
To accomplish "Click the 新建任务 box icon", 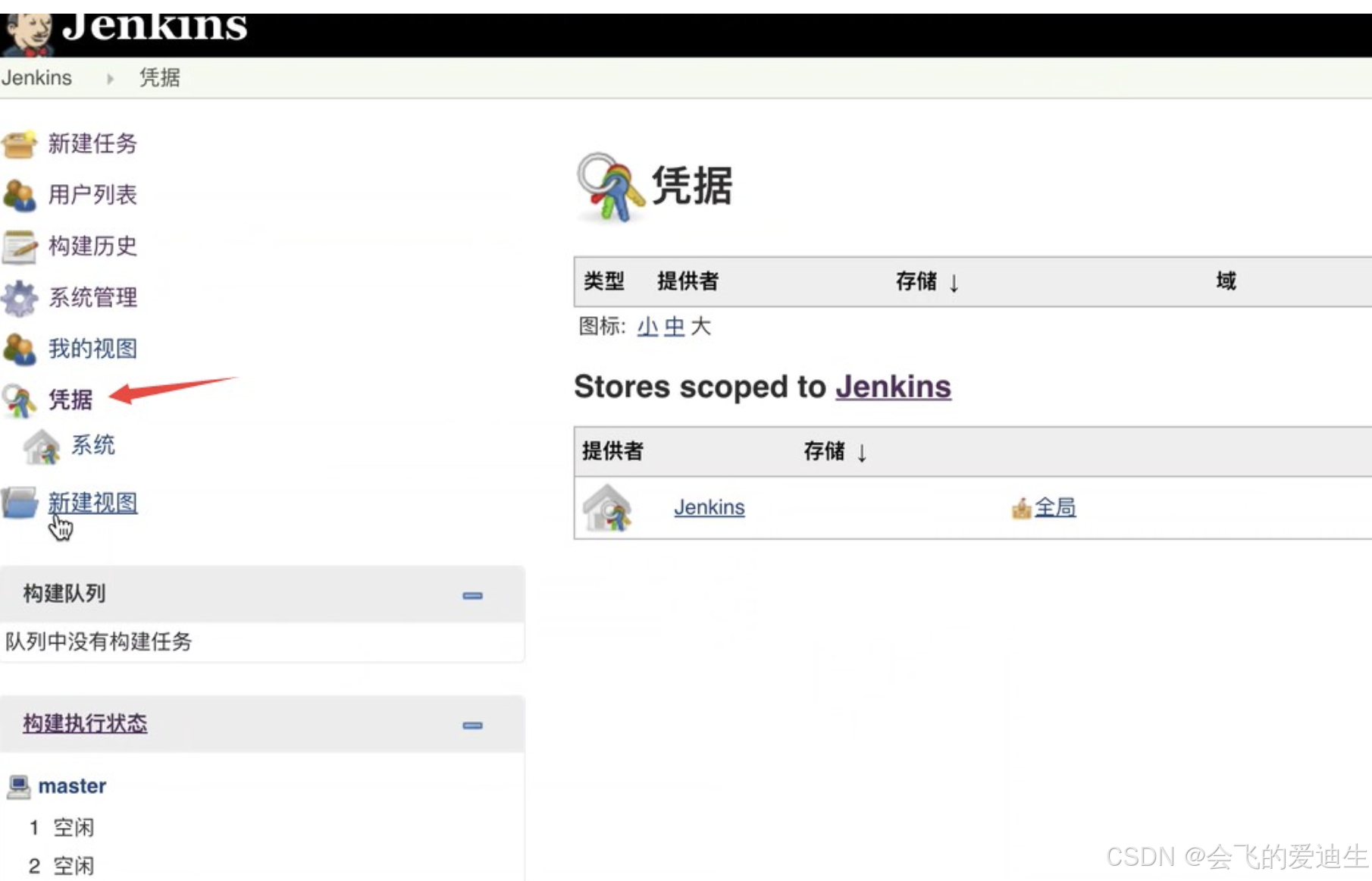I will [20, 144].
